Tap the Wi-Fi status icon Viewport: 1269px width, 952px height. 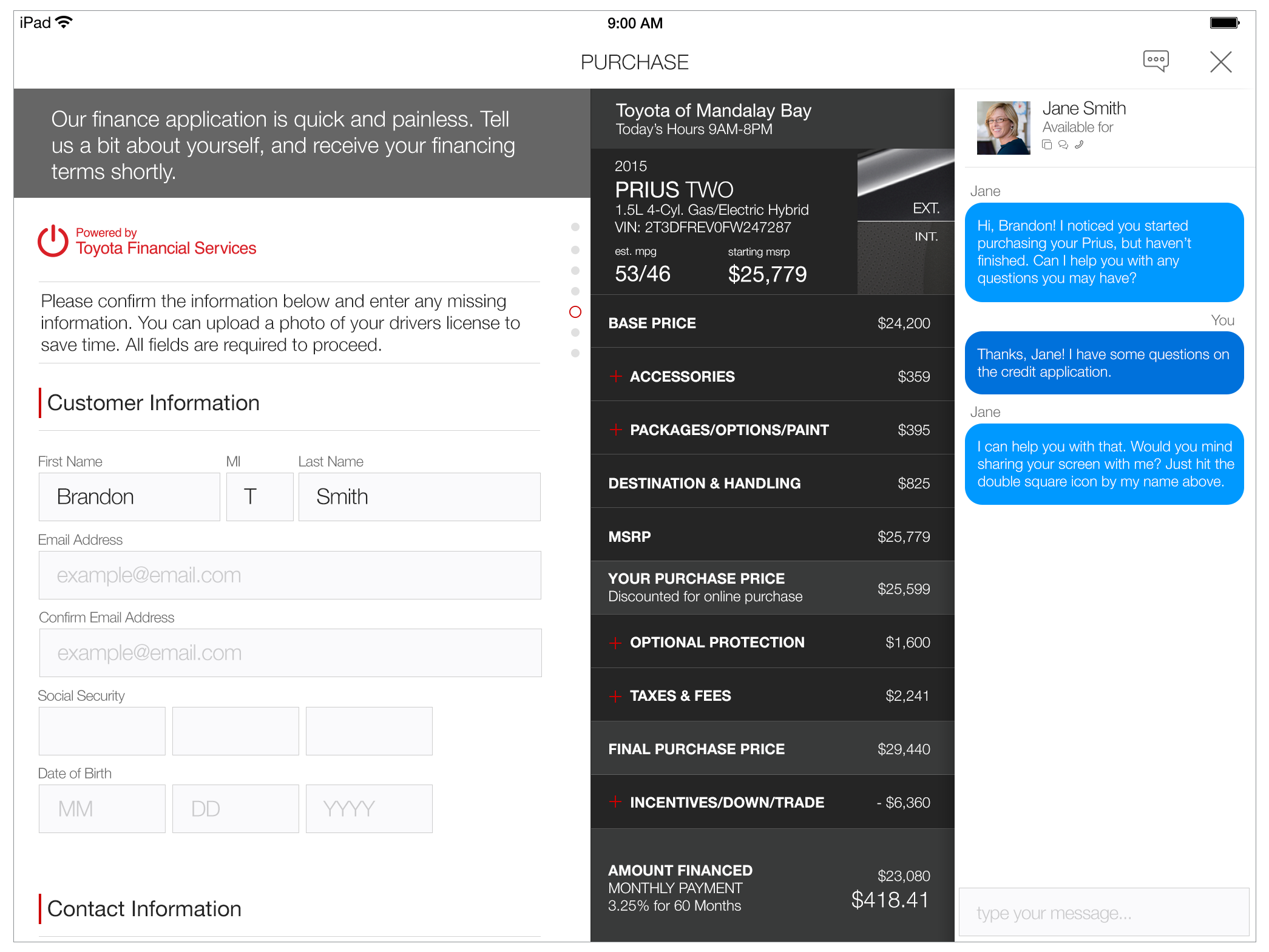pos(64,22)
